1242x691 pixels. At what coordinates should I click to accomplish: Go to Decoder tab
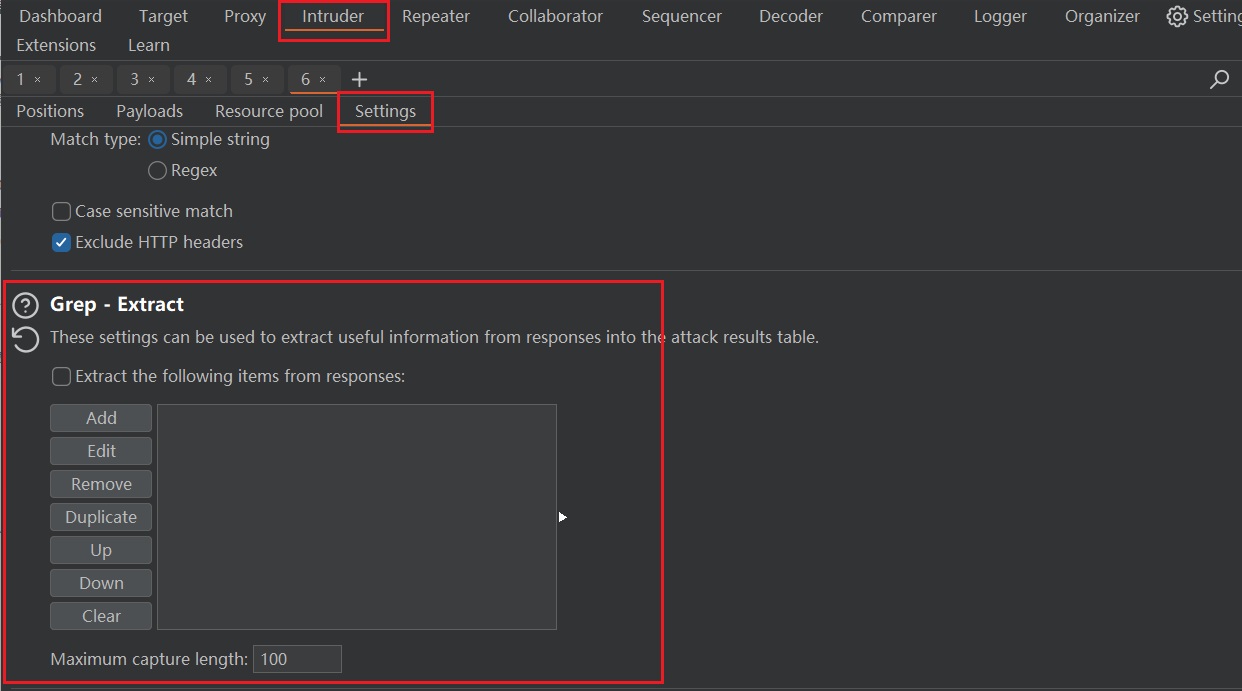[x=791, y=16]
